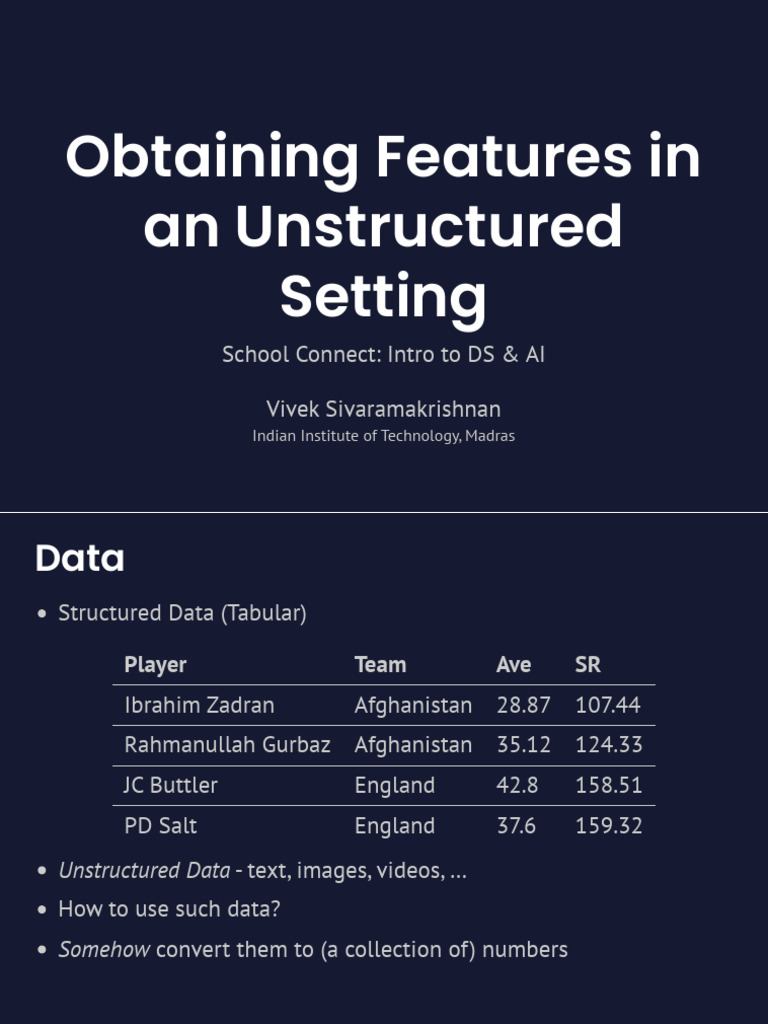
Task: Select the 'How to use such data?' bullet
Action: pos(169,910)
